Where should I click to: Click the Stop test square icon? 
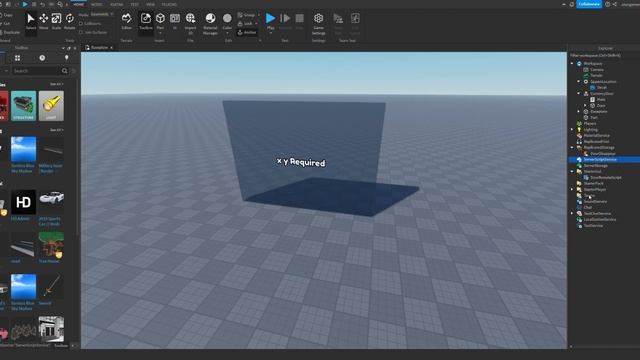click(x=300, y=18)
